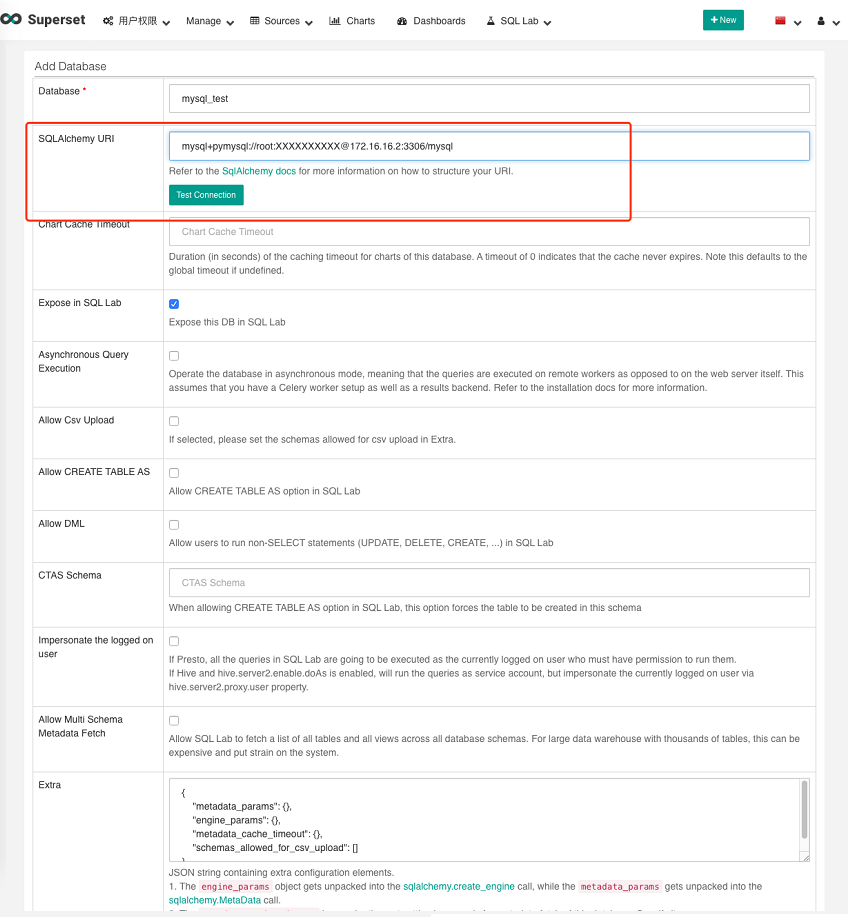This screenshot has width=848, height=917.
Task: Click the Extra textarea resize handle
Action: pos(805,857)
